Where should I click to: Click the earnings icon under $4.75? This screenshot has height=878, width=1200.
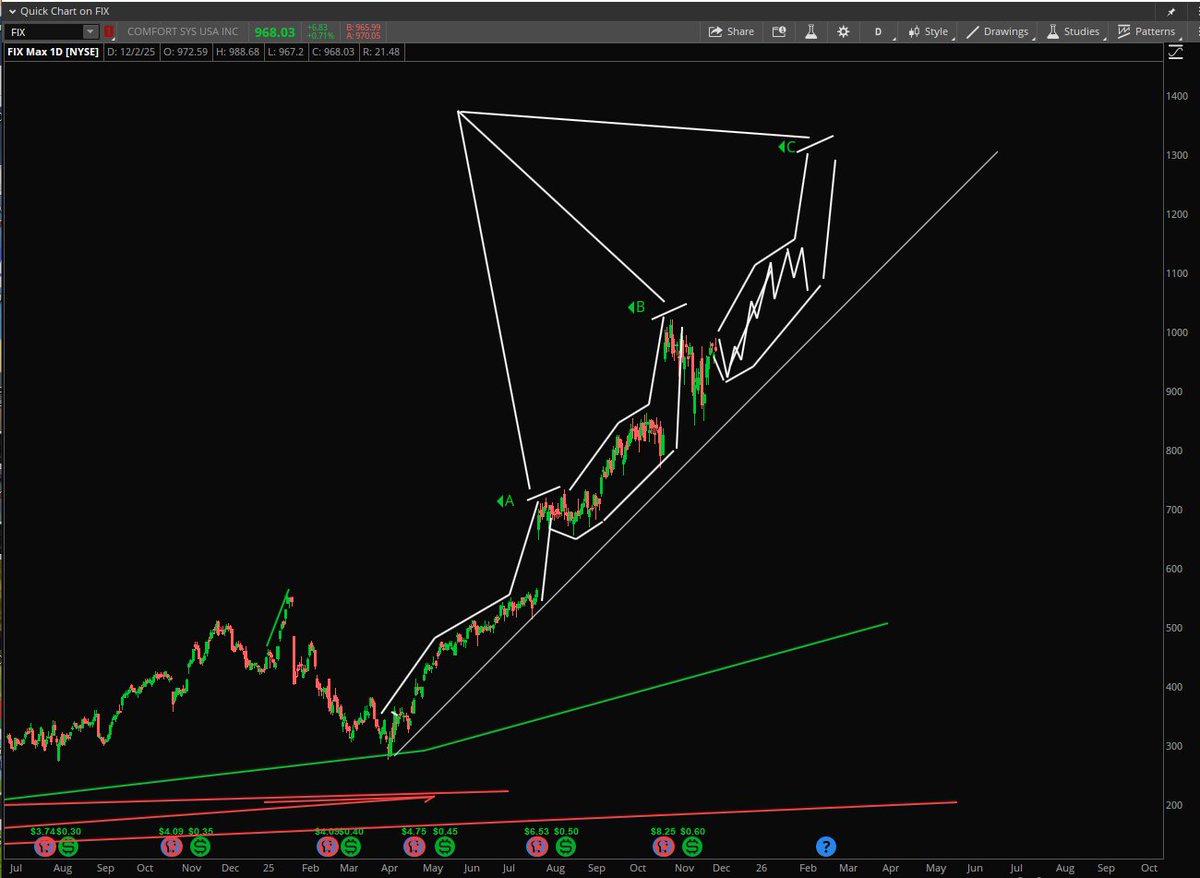click(414, 847)
